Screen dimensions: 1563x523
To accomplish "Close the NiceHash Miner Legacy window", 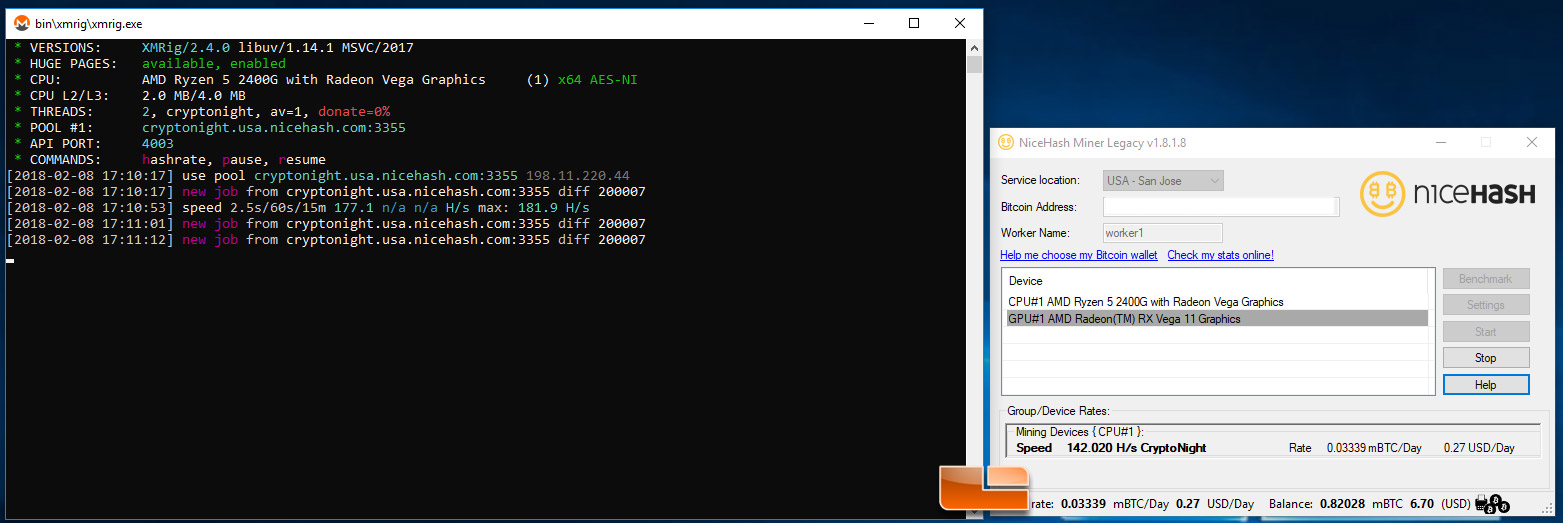I will point(1531,143).
